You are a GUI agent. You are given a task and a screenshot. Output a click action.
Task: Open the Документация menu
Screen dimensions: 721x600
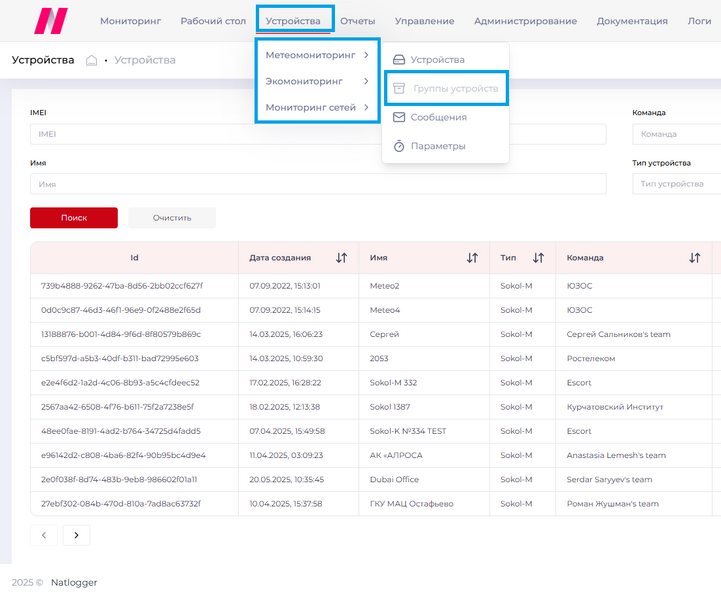tap(632, 21)
